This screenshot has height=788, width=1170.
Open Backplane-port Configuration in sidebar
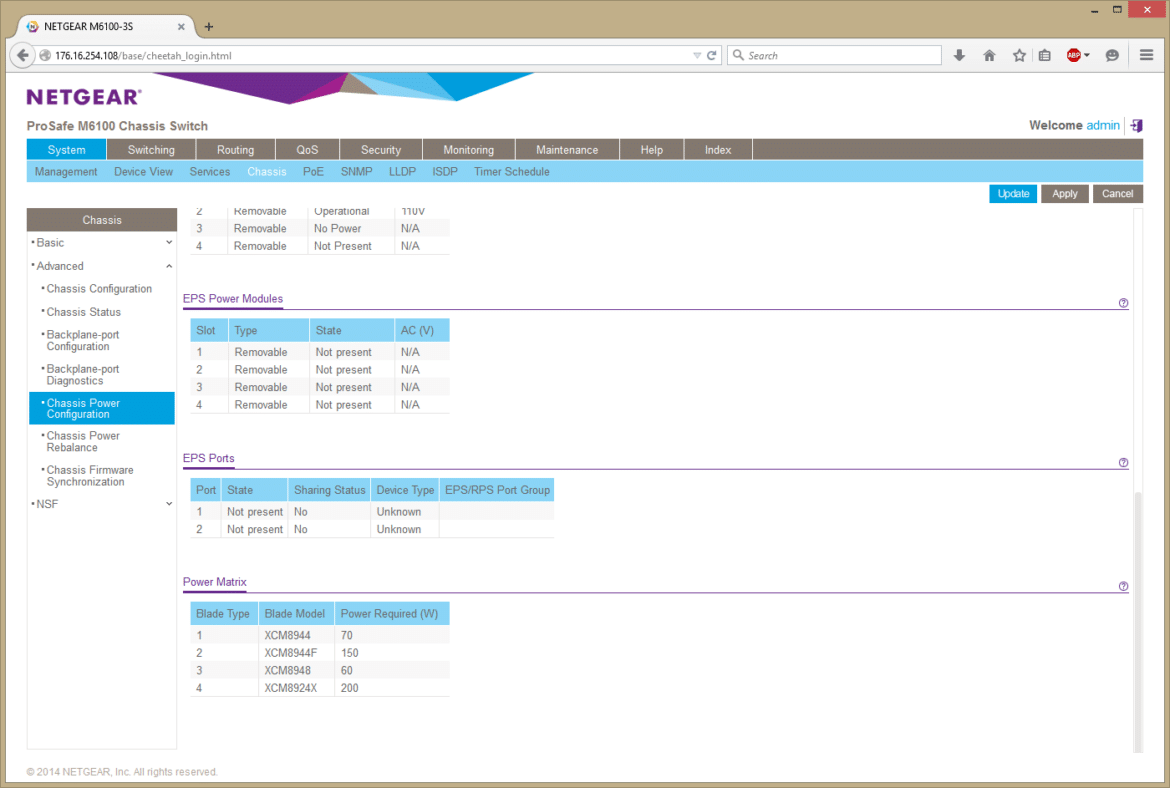click(83, 340)
